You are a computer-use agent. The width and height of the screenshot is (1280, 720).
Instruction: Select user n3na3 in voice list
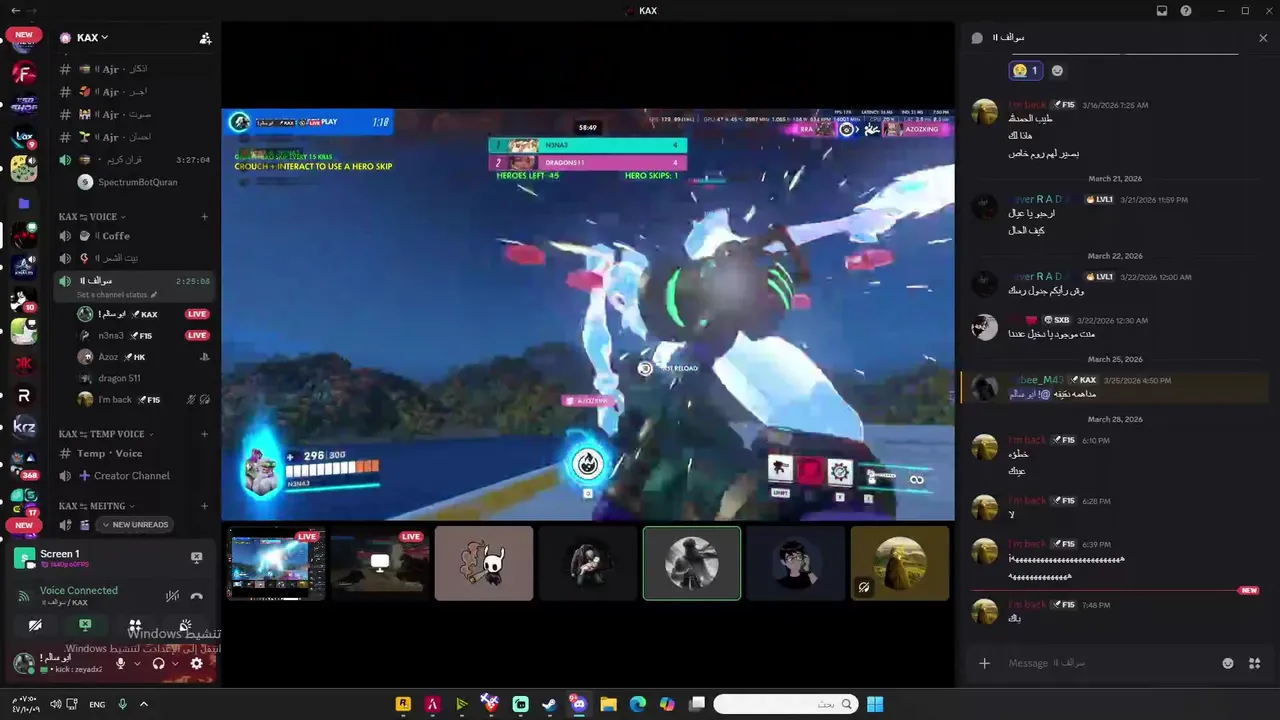(143, 335)
